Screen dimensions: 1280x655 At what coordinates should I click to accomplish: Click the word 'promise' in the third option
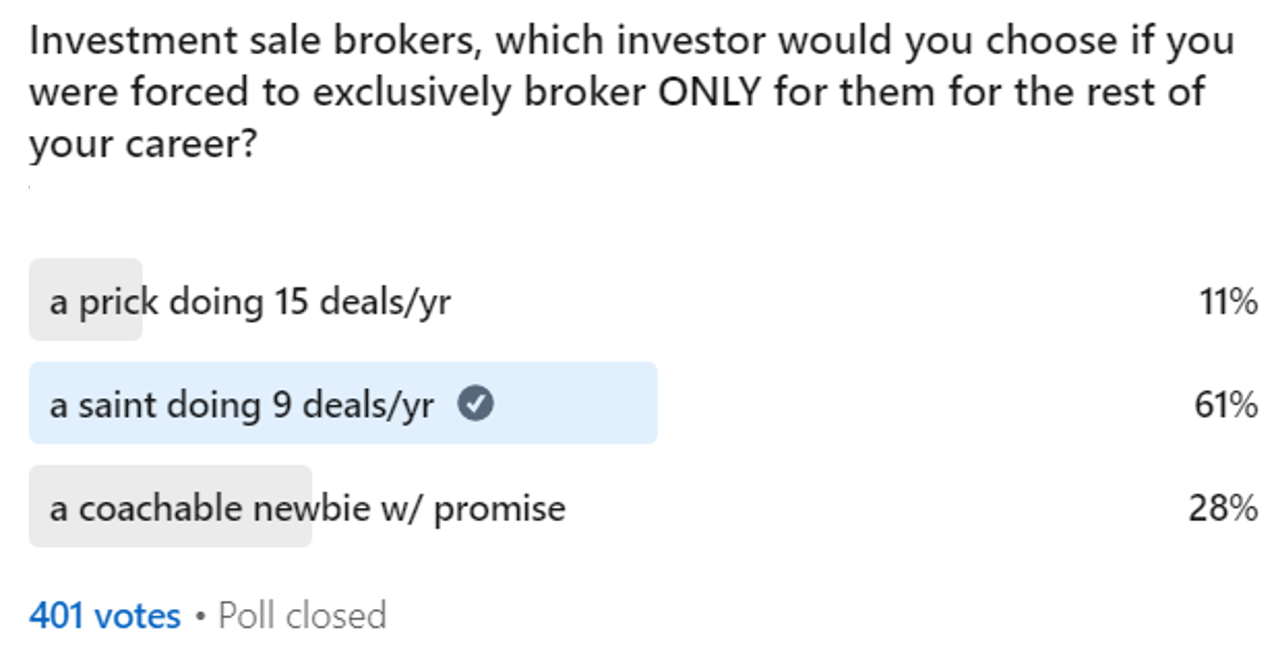coord(500,510)
